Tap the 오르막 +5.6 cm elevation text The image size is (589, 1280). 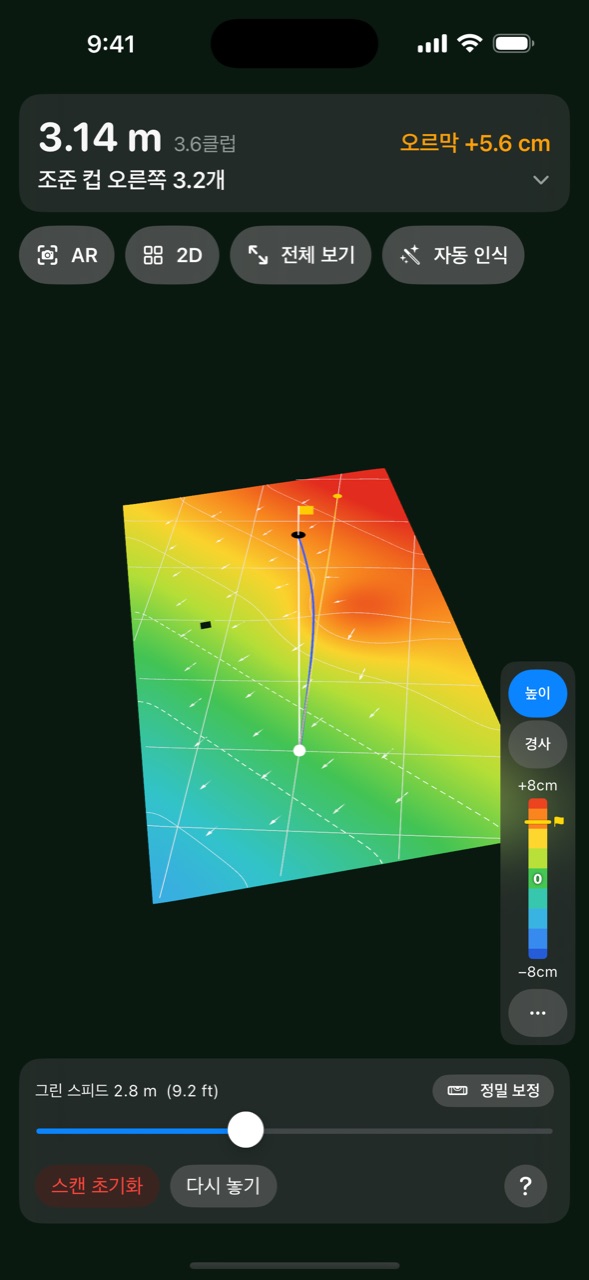tap(475, 143)
